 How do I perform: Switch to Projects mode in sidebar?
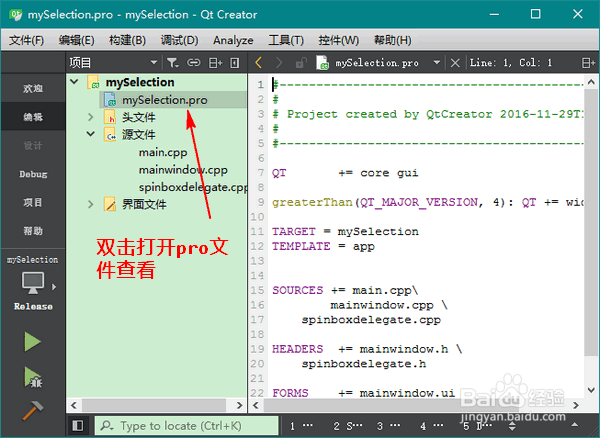(33, 202)
